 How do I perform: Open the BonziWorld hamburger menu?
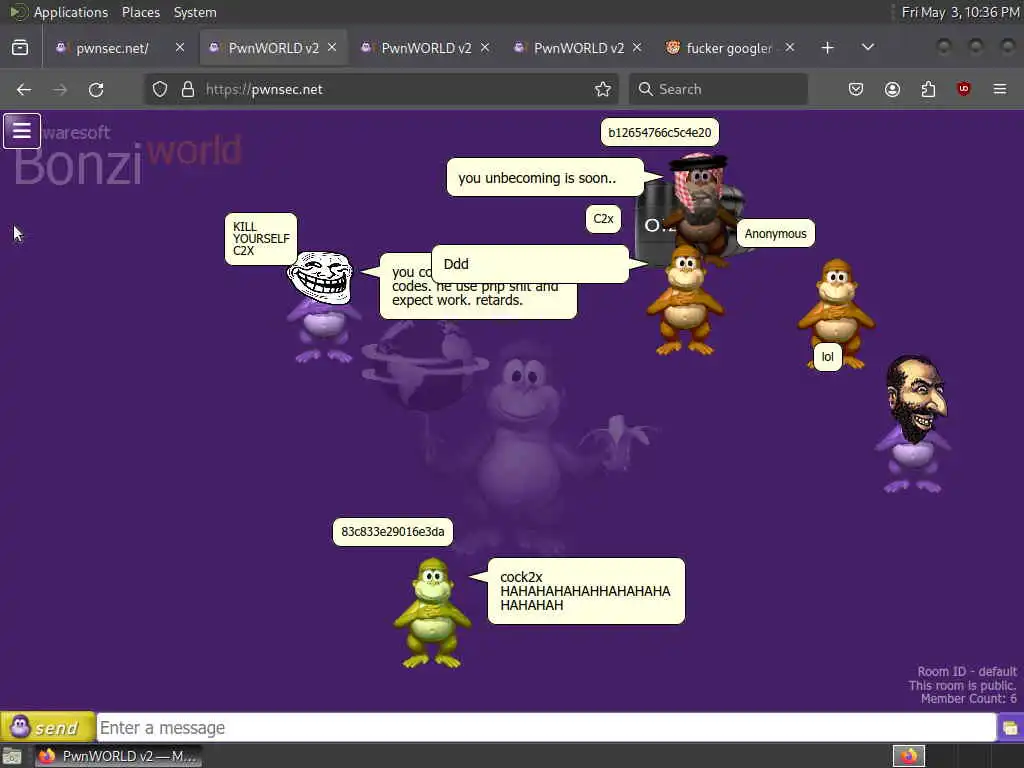(22, 131)
